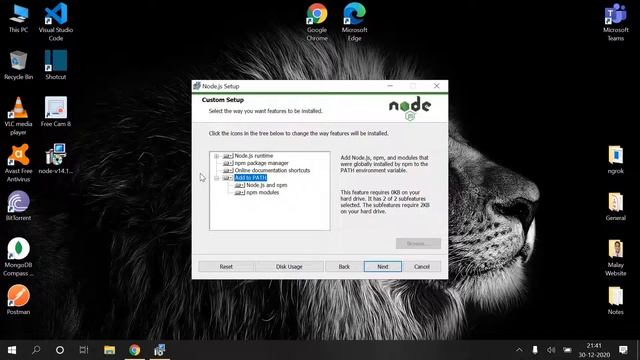The image size is (640, 360).
Task: Open Node.js runtime feature install dropdown
Action: [x=228, y=156]
